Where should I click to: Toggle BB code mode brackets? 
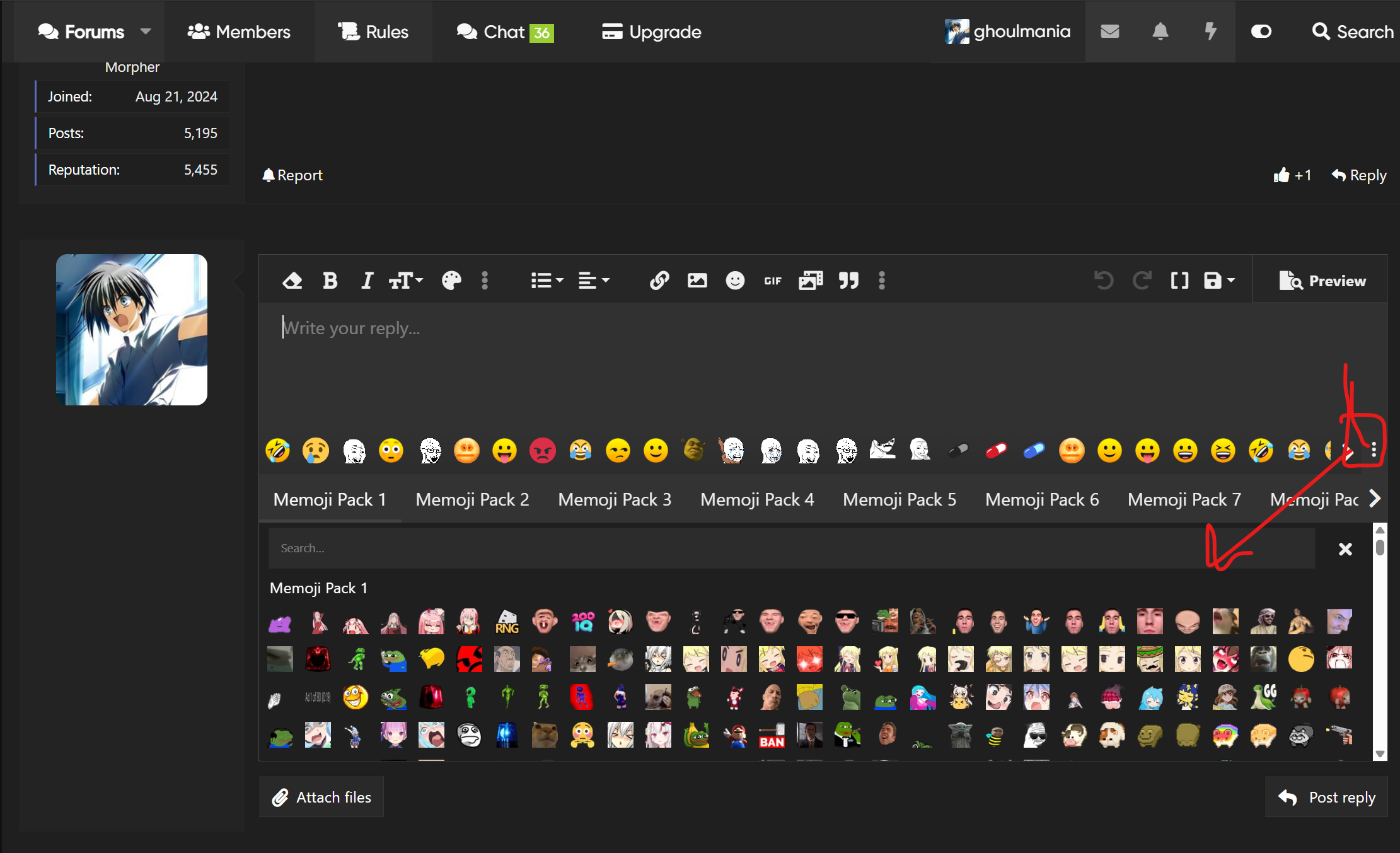pos(1179,281)
